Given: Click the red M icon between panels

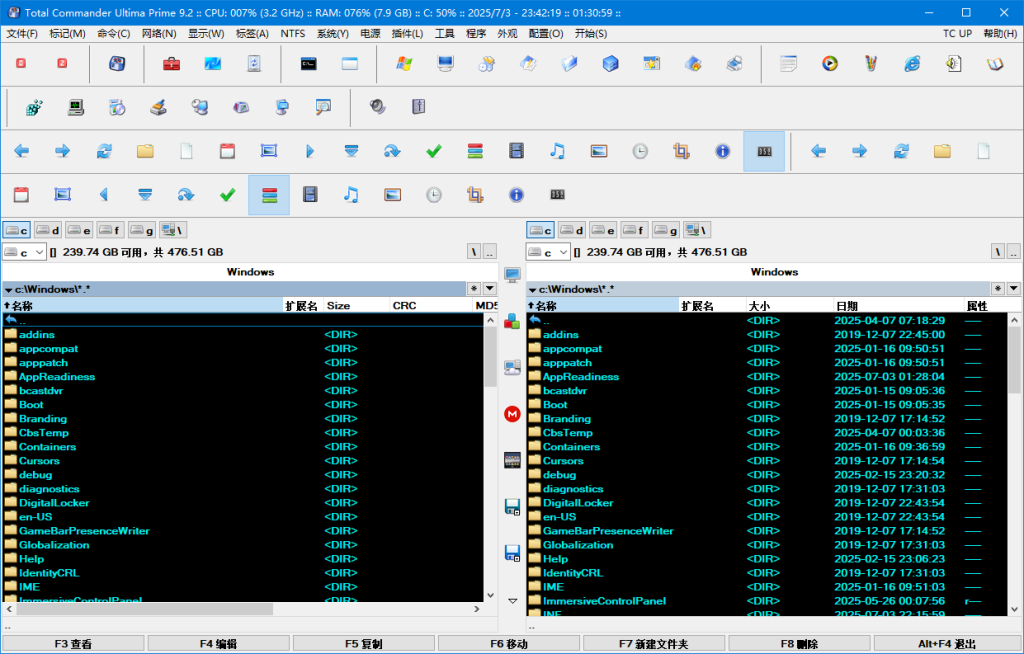Looking at the screenshot, I should coord(513,414).
